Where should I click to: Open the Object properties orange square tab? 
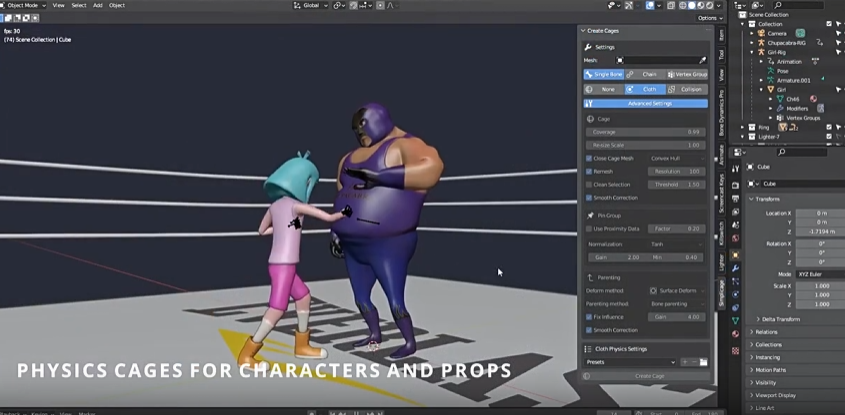point(735,254)
